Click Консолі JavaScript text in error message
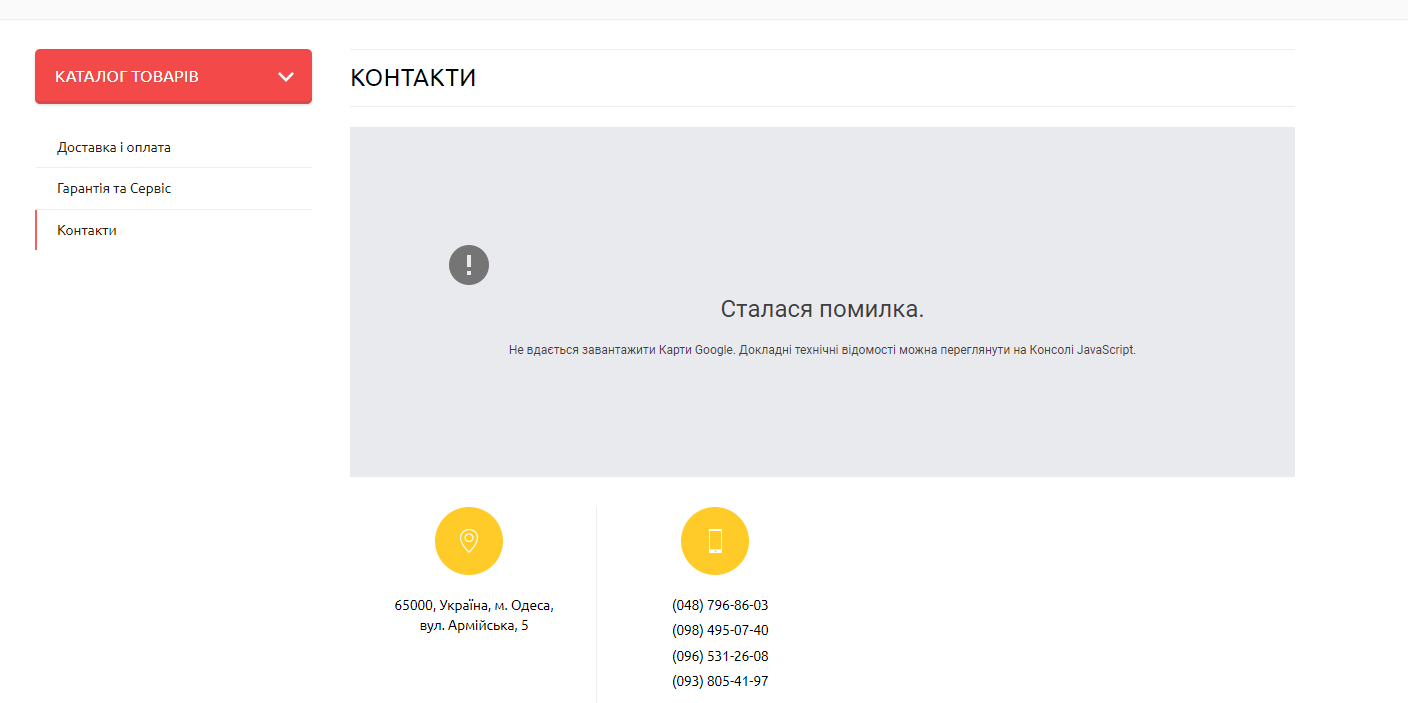 pos(1082,350)
